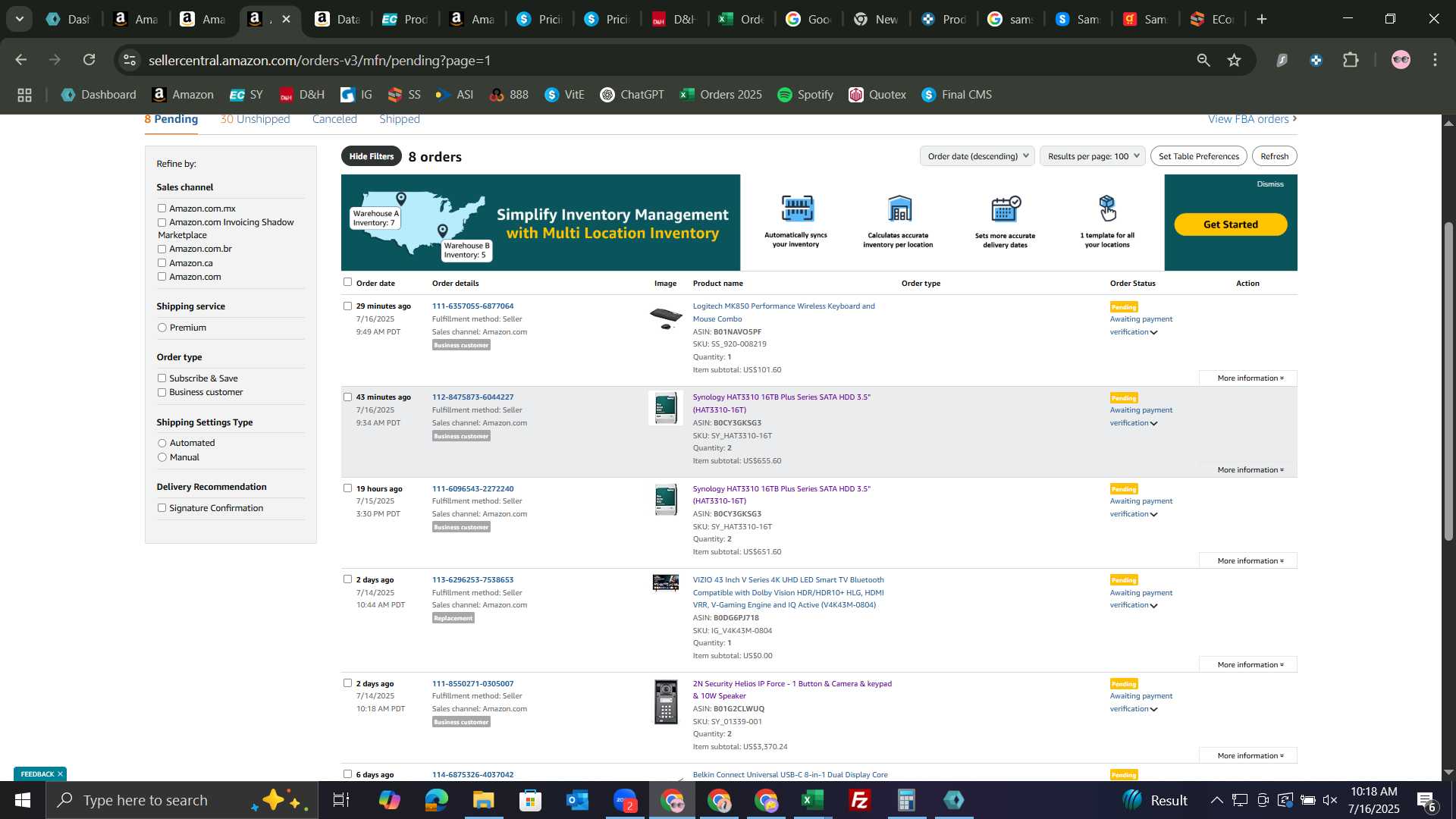Tick the select-all orders checkbox in header

(x=347, y=282)
